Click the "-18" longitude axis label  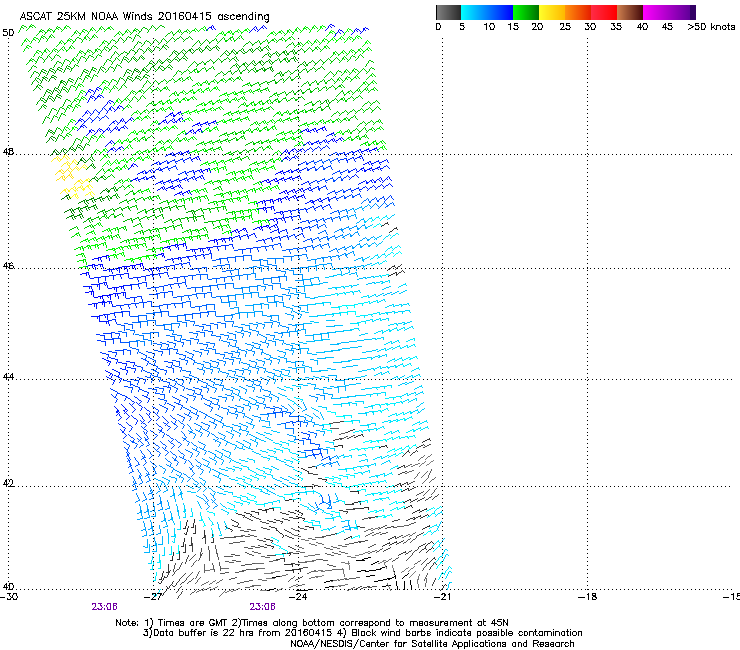(x=588, y=597)
